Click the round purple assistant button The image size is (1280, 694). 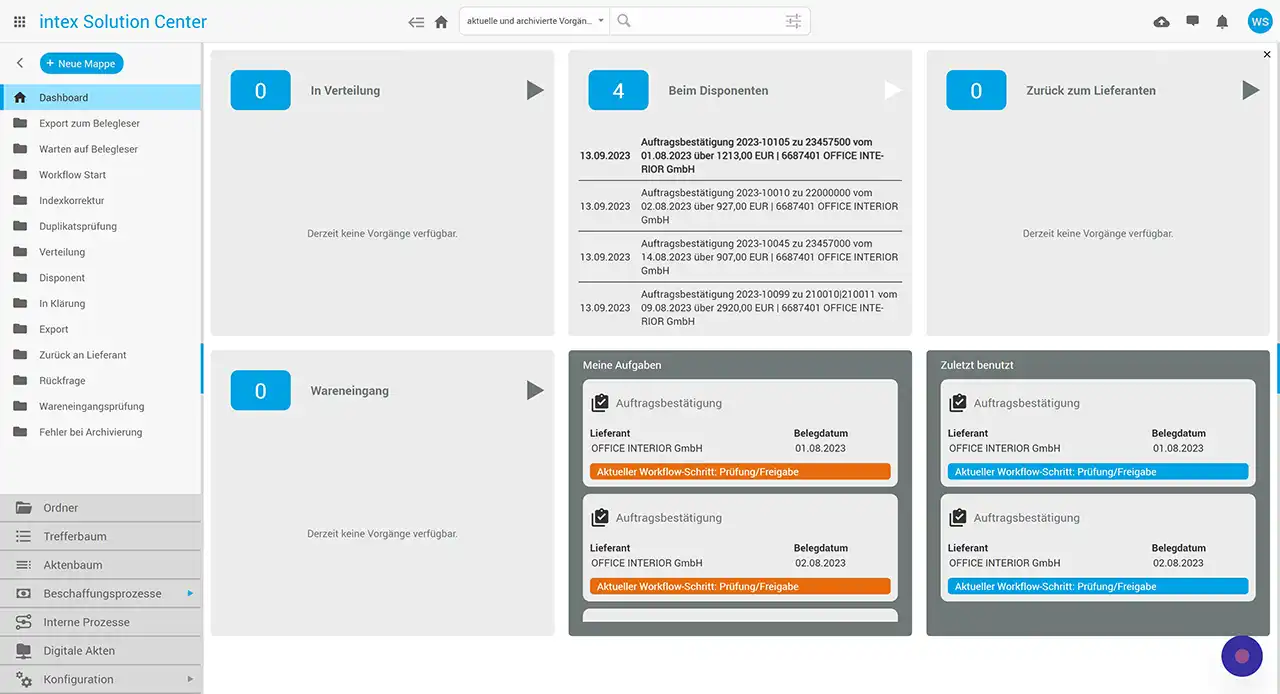click(1242, 656)
